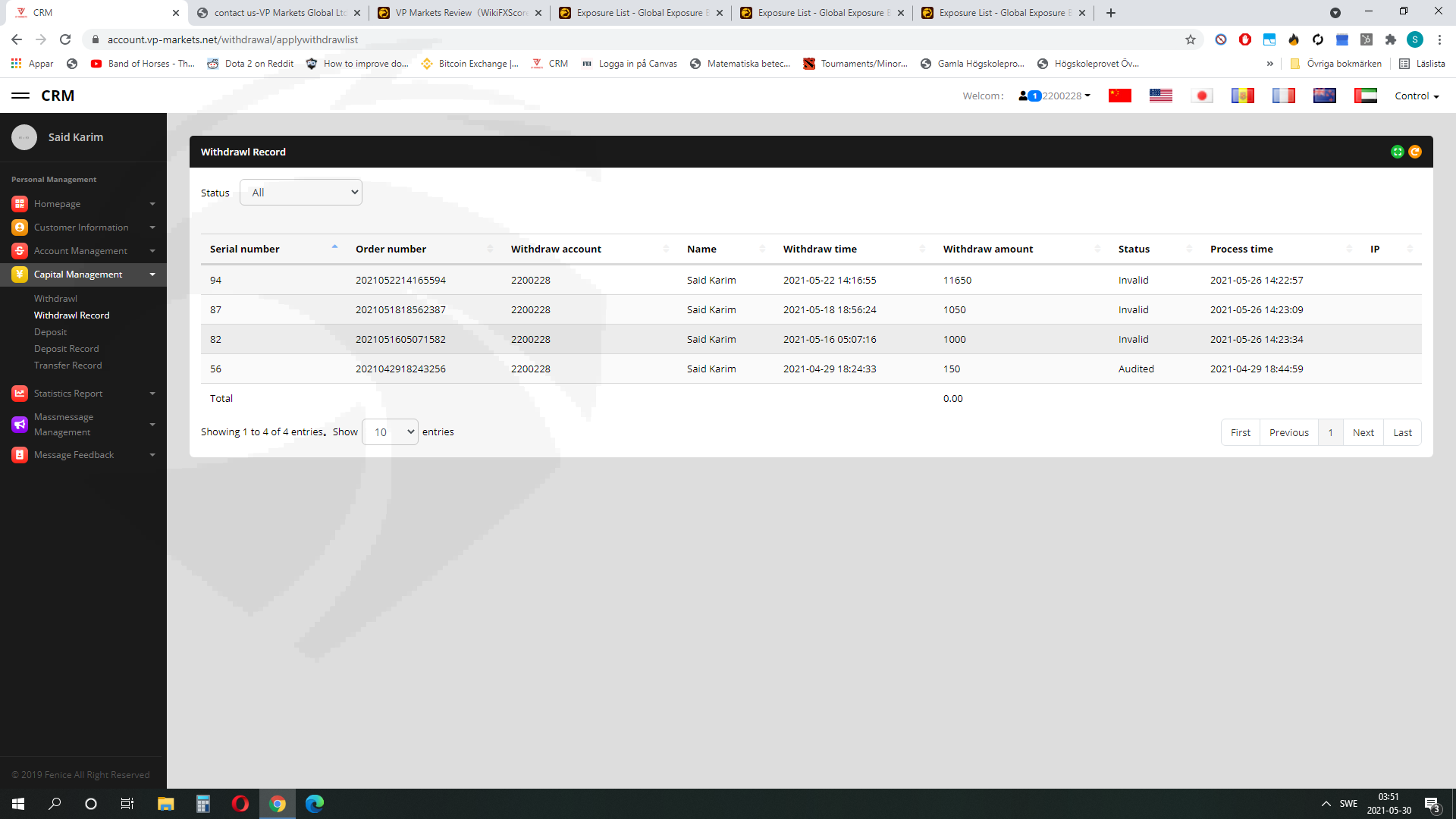
Task: Sort table by Withdraw amount column
Action: (987, 249)
